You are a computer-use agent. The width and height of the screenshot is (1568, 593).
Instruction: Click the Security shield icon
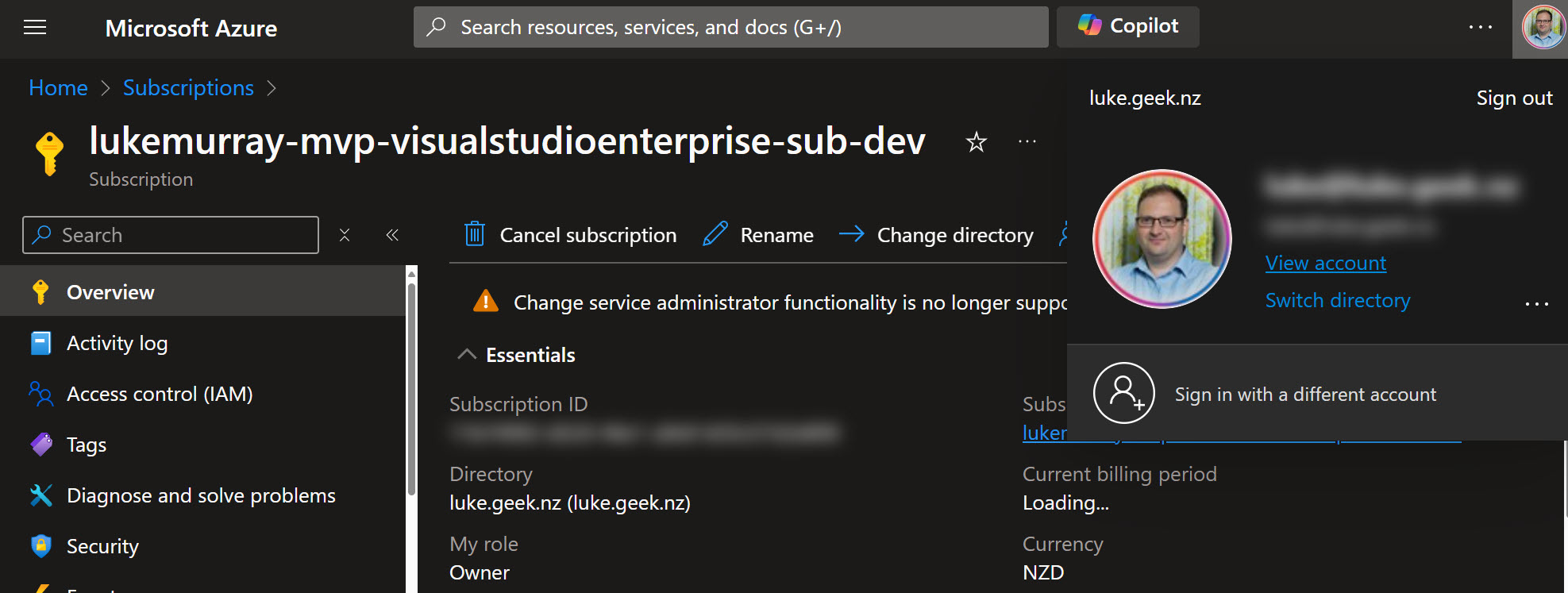tap(40, 546)
